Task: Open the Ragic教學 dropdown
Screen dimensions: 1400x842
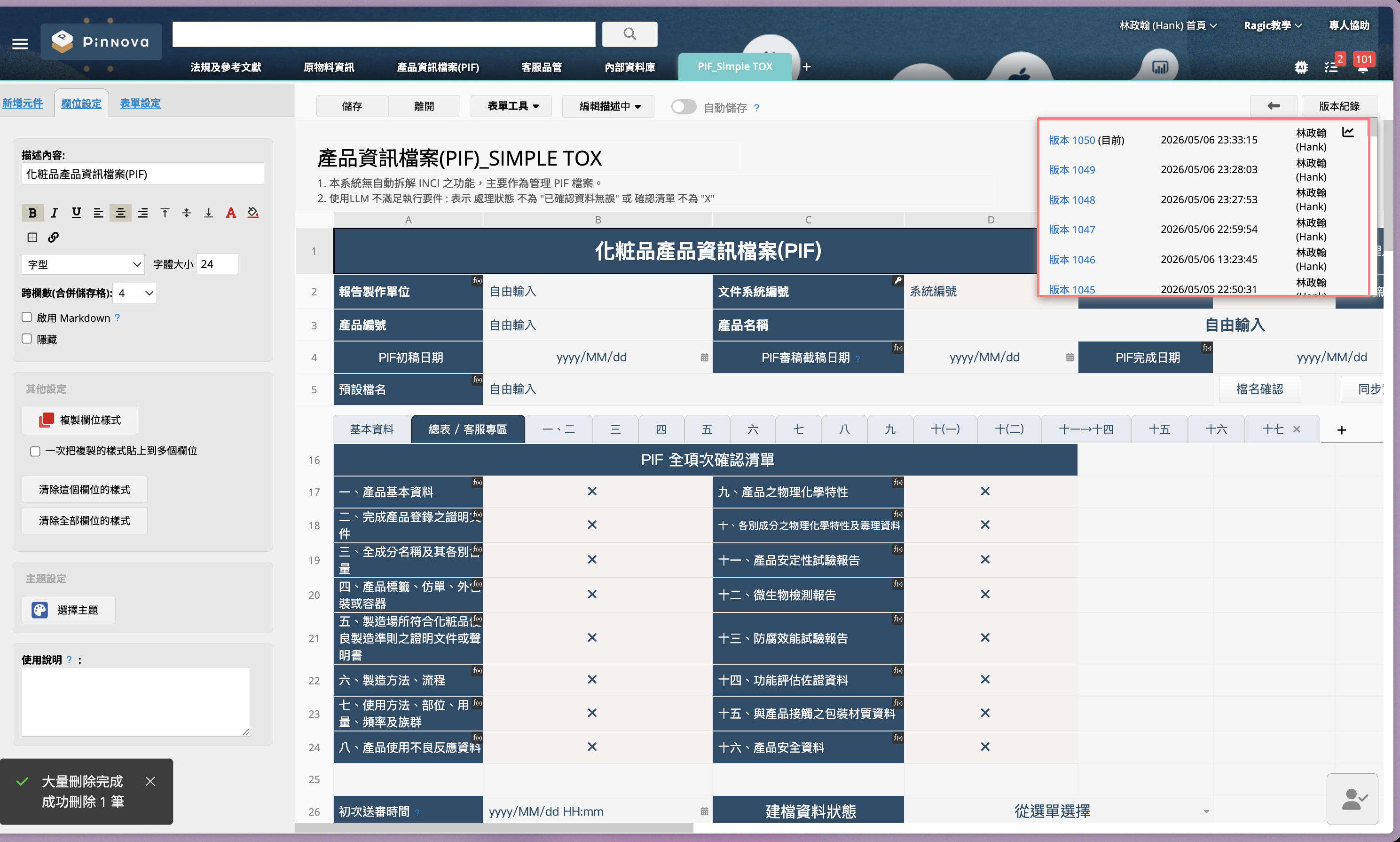Action: (x=1273, y=25)
